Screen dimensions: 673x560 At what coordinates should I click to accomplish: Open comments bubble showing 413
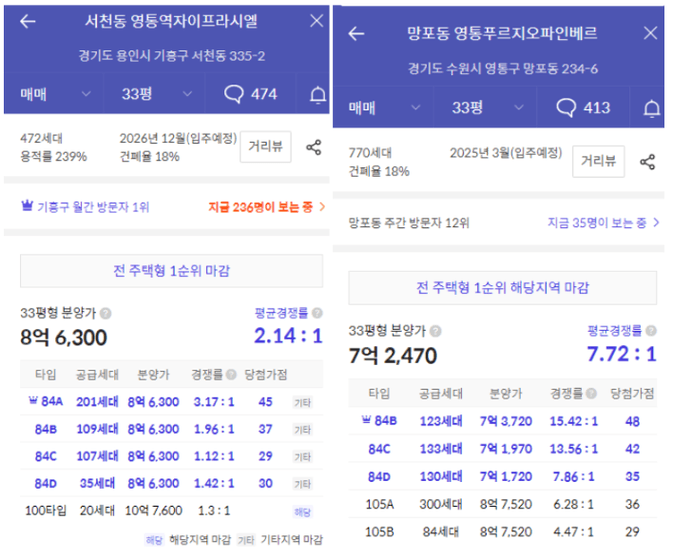(x=583, y=108)
